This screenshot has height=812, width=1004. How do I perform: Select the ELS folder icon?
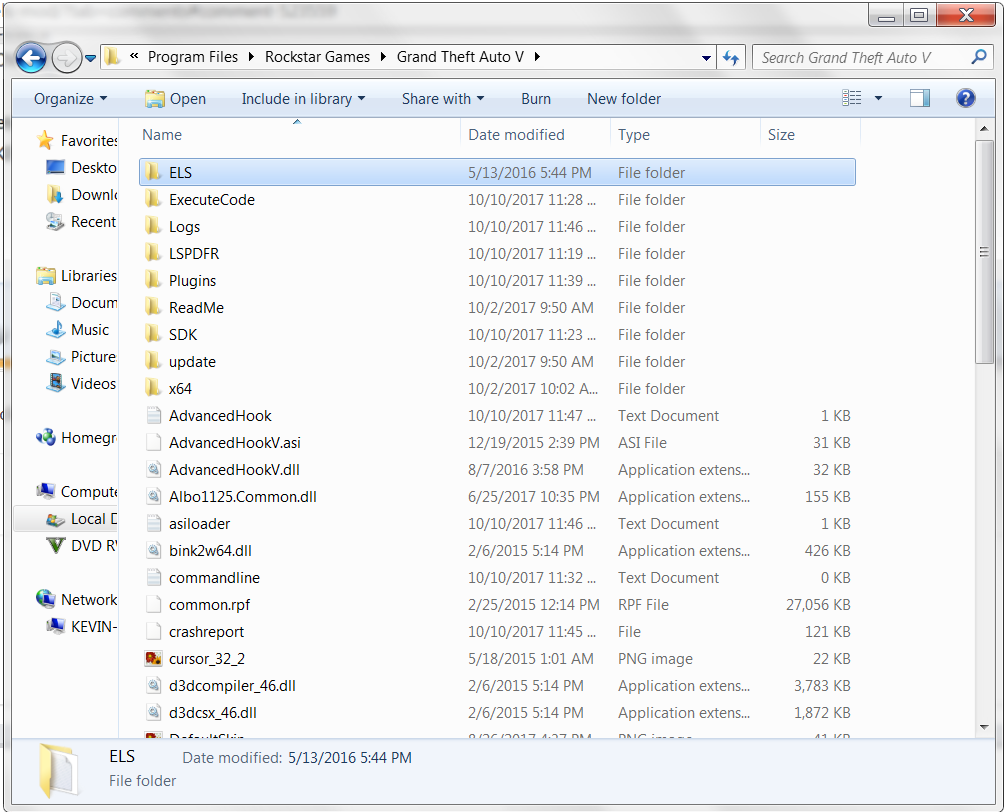pyautogui.click(x=152, y=172)
